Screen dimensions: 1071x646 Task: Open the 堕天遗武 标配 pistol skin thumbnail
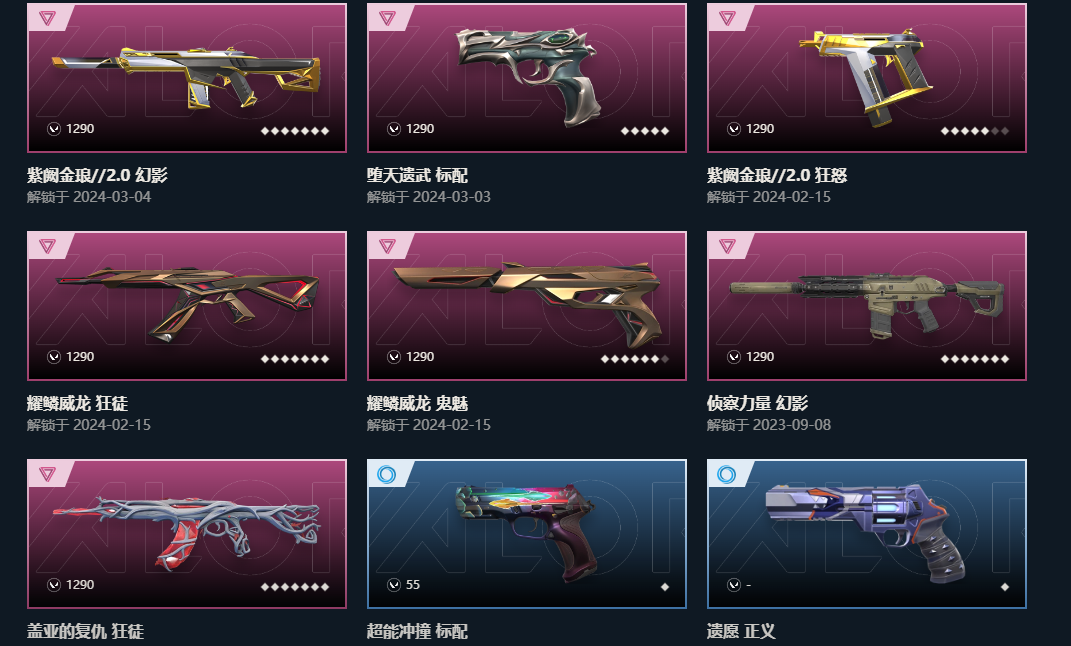(527, 76)
